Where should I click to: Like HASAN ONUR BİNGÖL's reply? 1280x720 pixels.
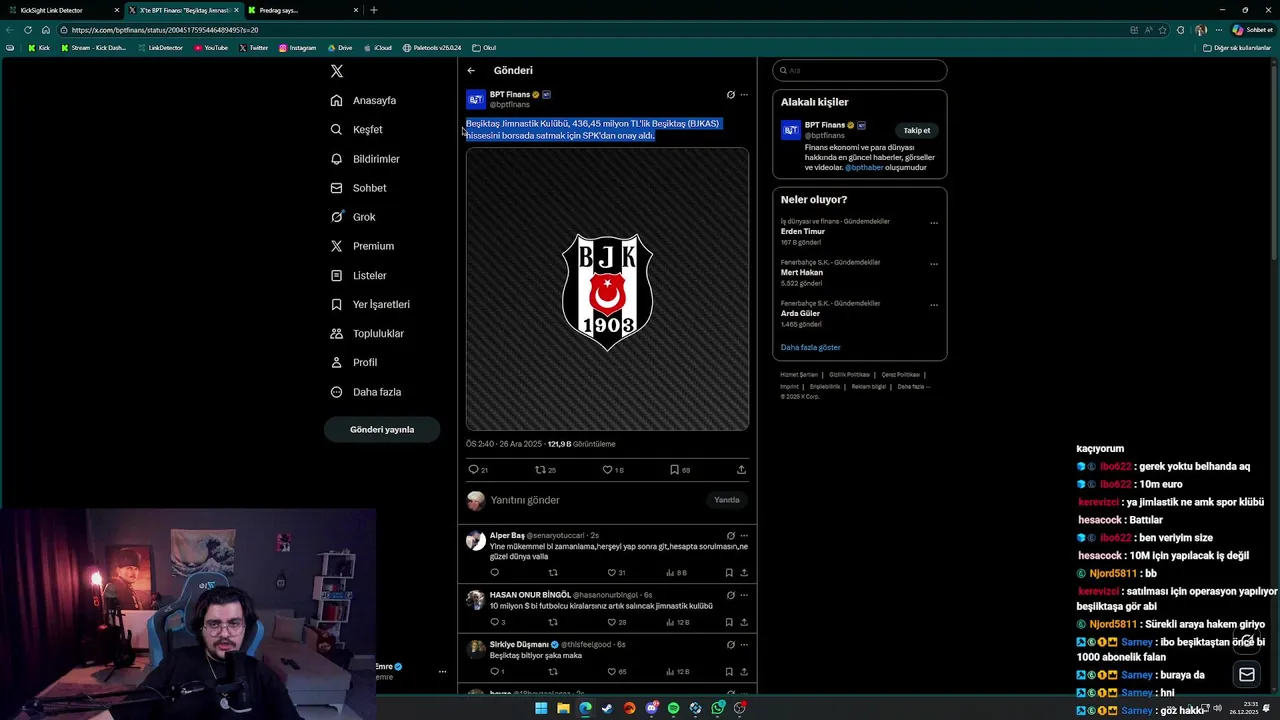coord(616,622)
